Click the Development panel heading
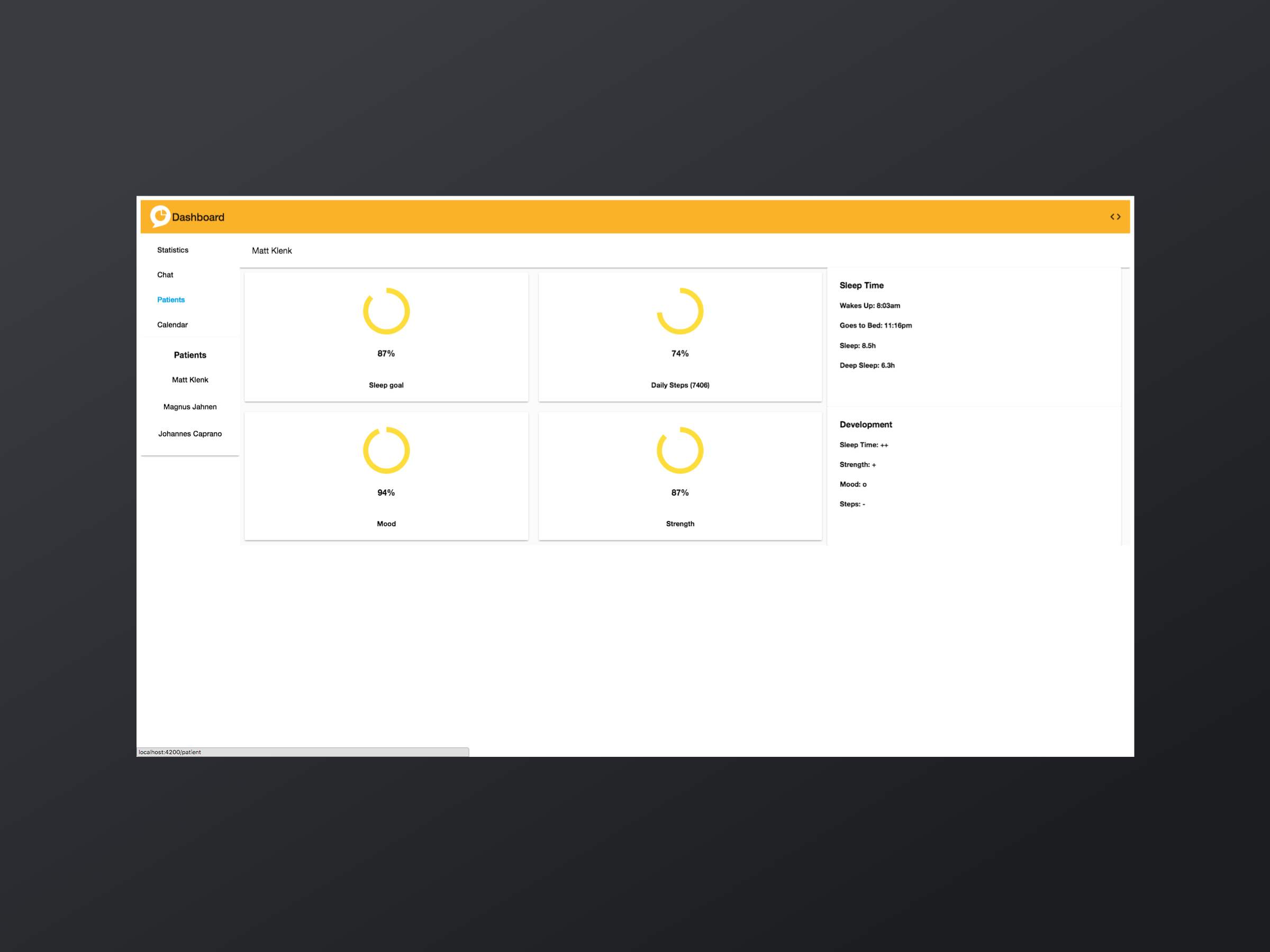The height and width of the screenshot is (952, 1270). pos(865,425)
